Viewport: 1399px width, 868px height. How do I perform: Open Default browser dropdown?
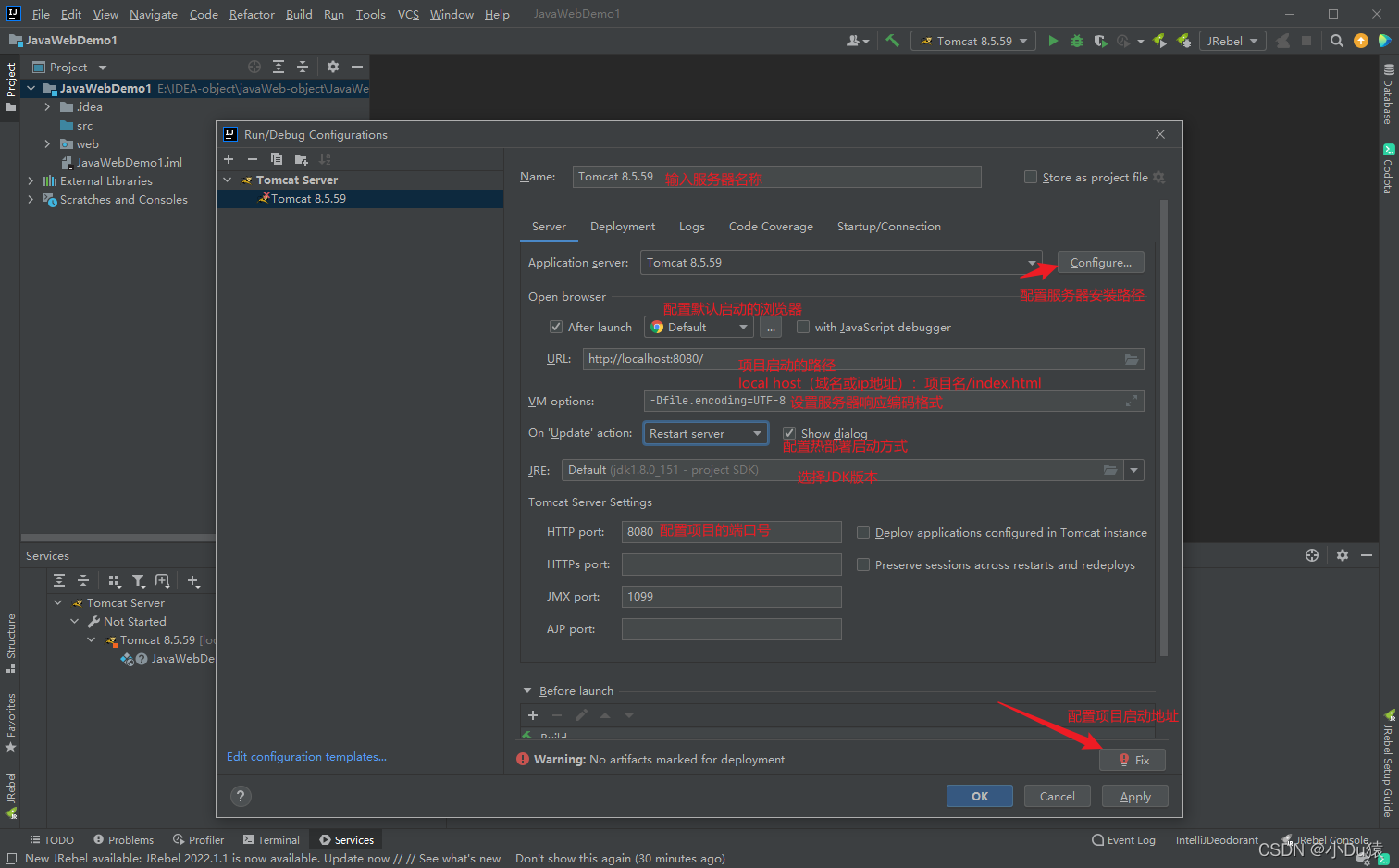click(699, 327)
